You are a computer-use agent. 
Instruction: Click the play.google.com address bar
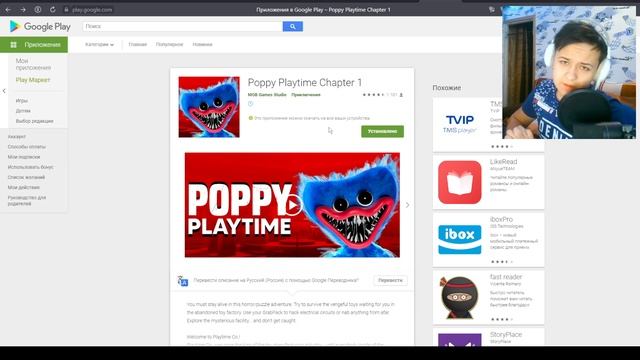[x=92, y=10]
